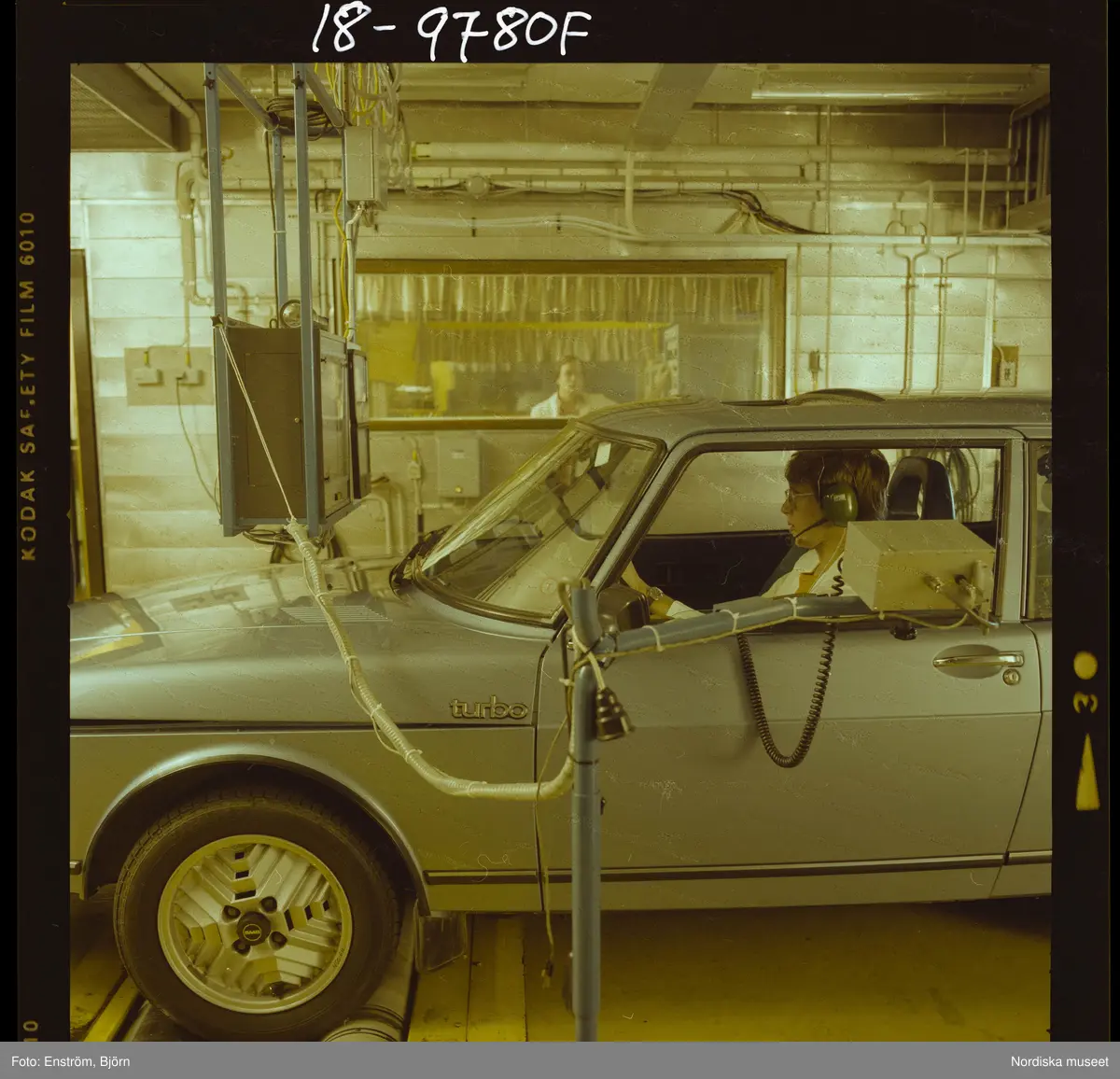Image resolution: width=1120 pixels, height=1079 pixels.
Task: Click the 'Nordiska museet' caption text
Action: click(1058, 1061)
